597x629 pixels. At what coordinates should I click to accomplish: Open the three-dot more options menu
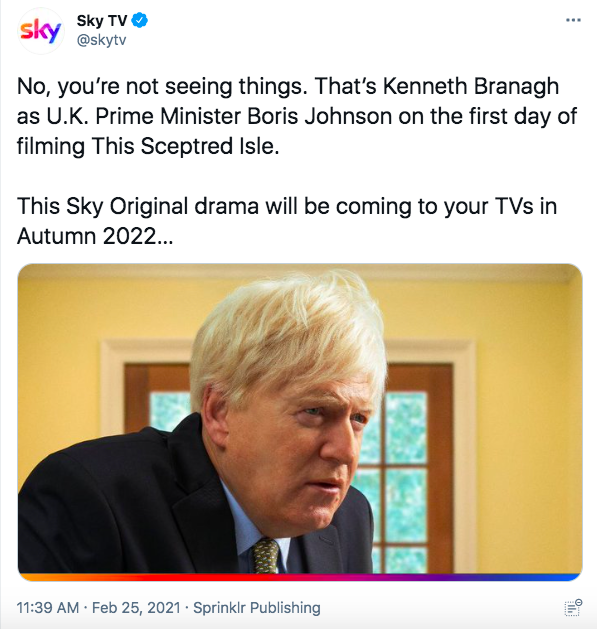pos(573,20)
